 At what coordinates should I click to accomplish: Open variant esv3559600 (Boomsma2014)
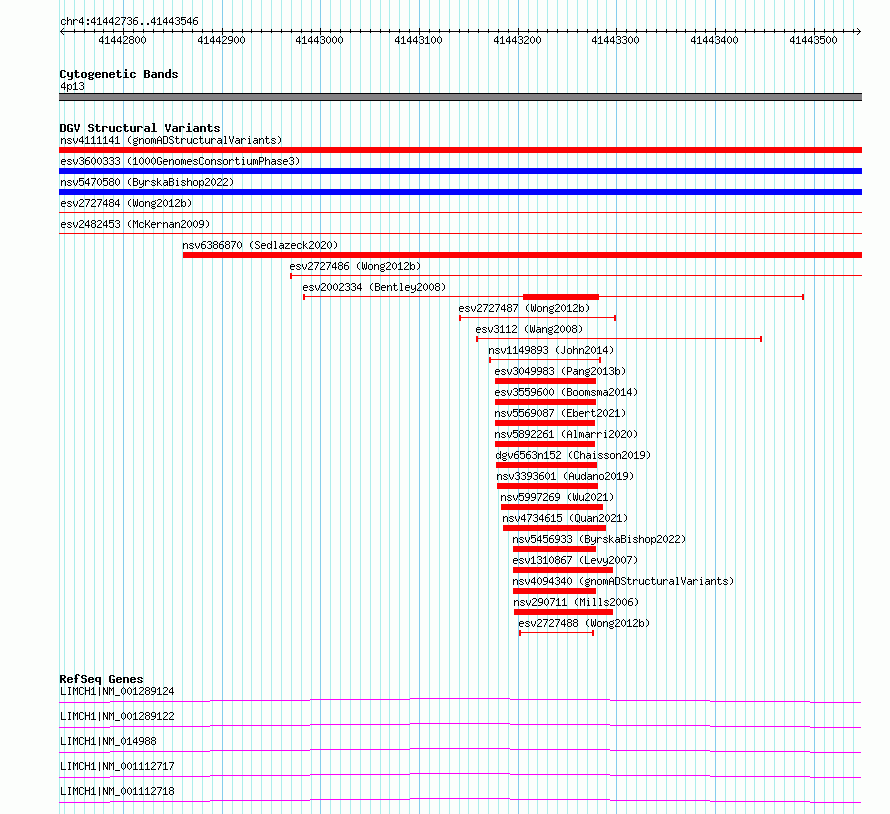click(566, 392)
